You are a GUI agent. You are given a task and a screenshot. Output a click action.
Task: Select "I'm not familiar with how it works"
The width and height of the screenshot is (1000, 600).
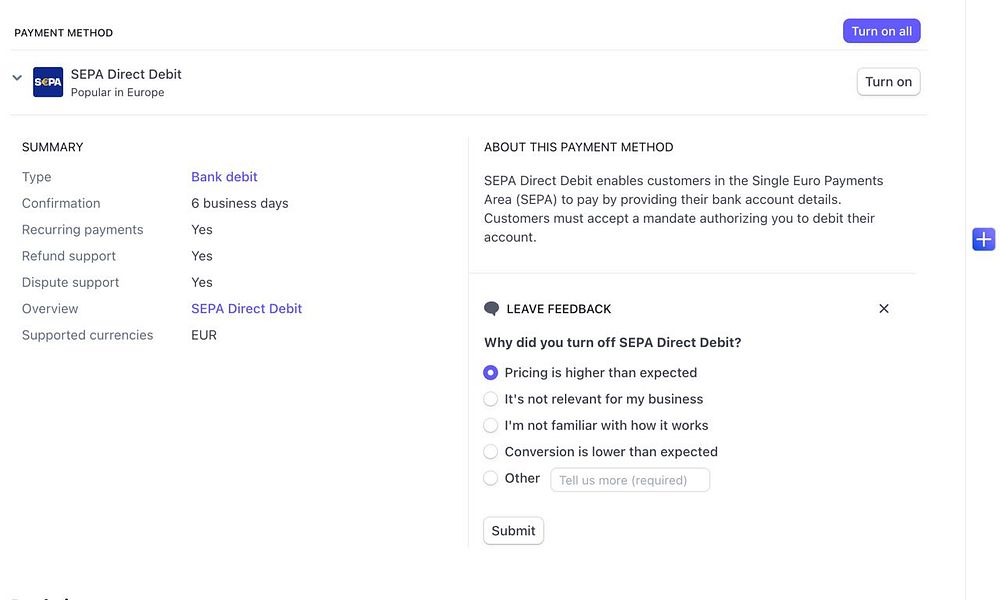coord(491,425)
